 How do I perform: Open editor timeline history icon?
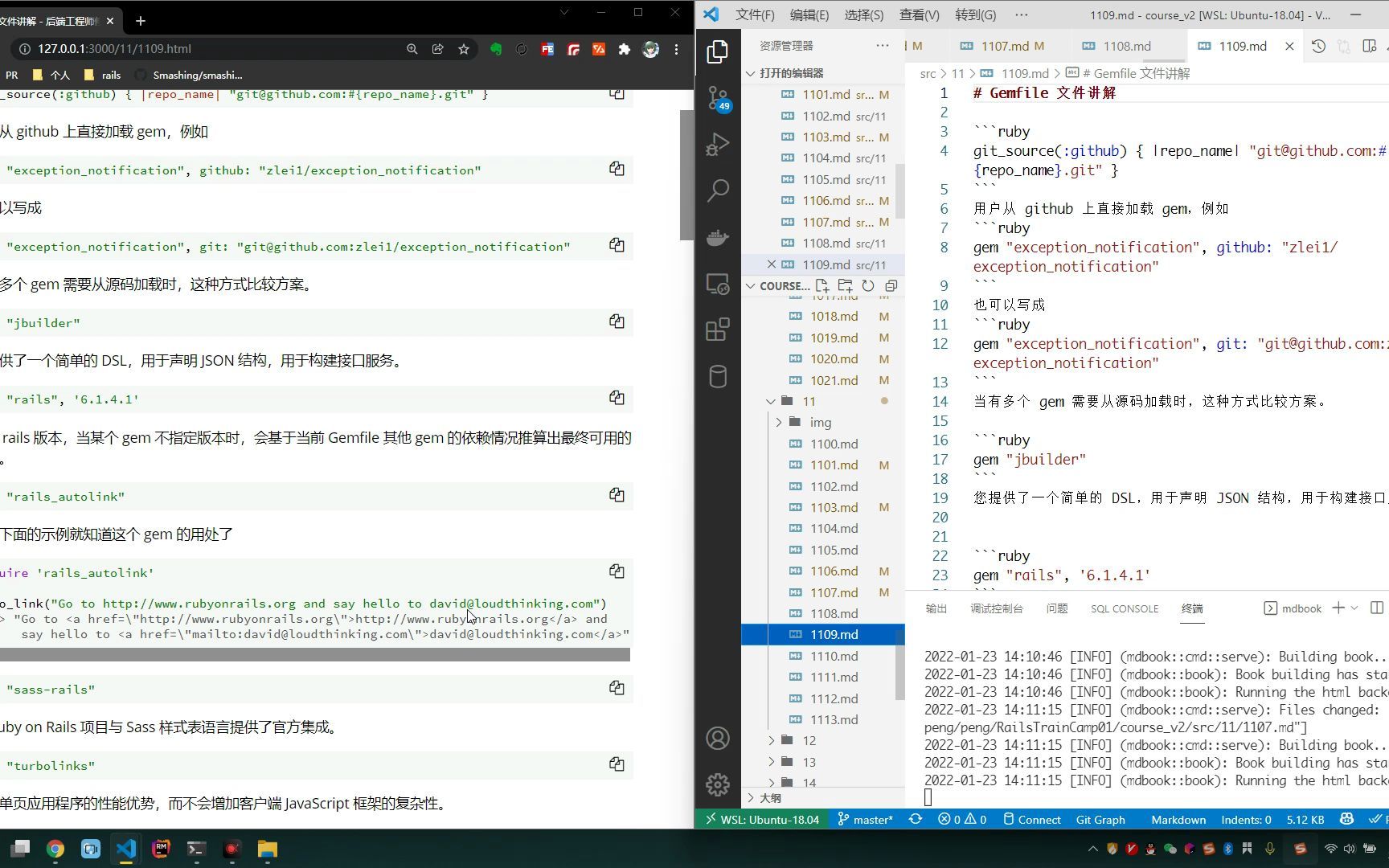[x=1318, y=47]
